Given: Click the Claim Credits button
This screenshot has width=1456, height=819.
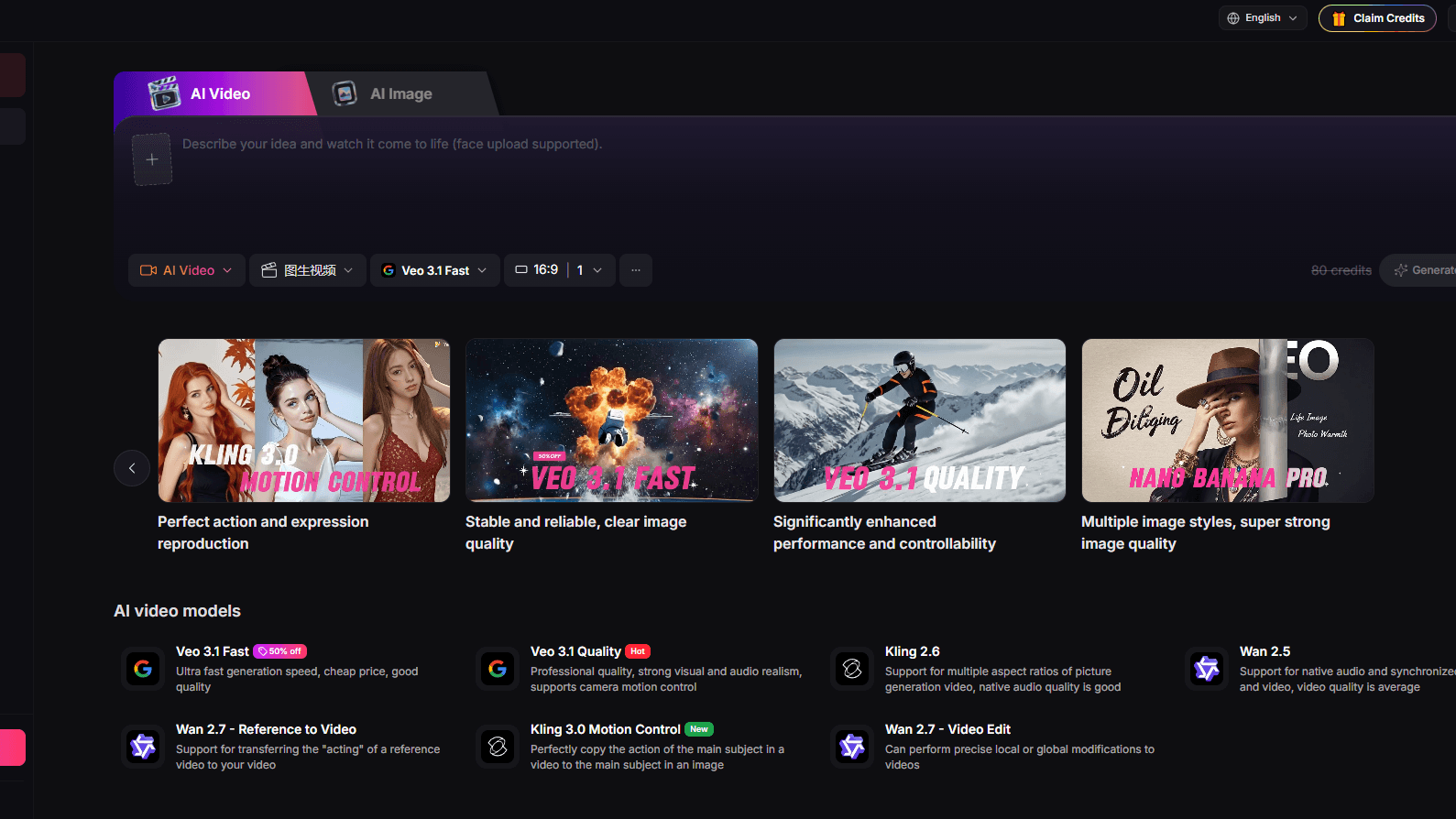Looking at the screenshot, I should [1377, 18].
